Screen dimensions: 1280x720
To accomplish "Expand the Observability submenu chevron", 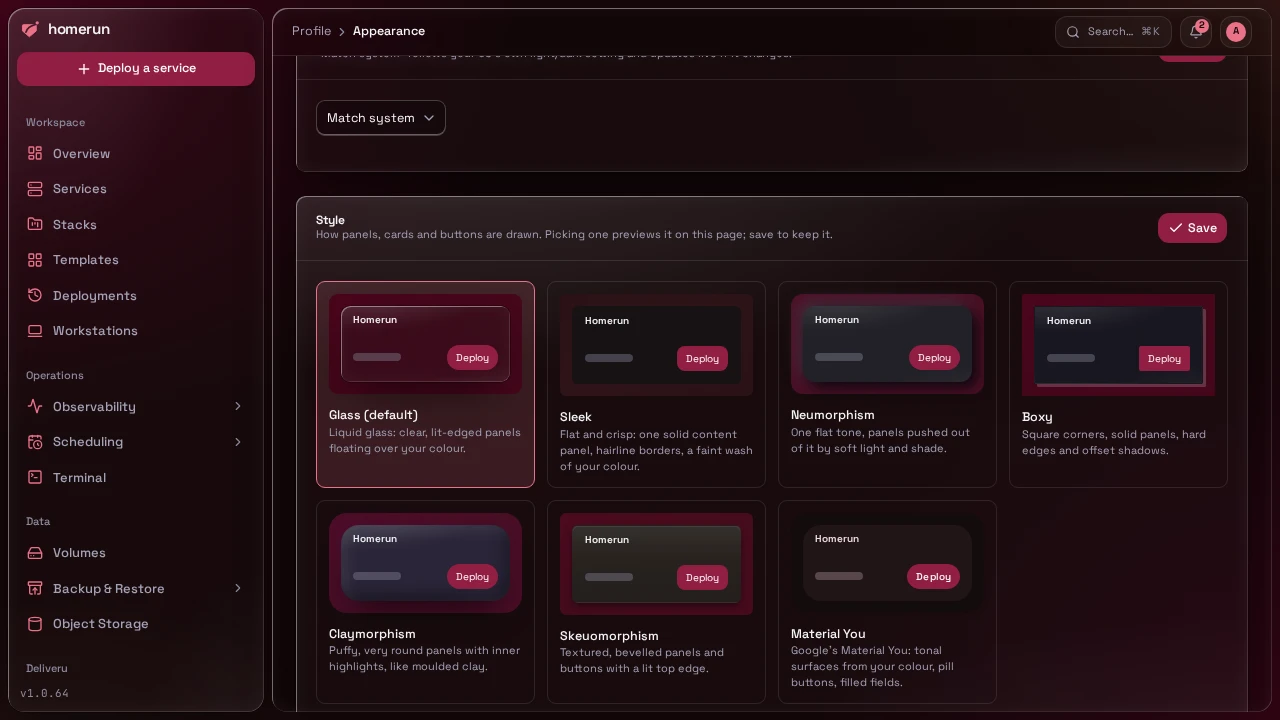I will 238,406.
